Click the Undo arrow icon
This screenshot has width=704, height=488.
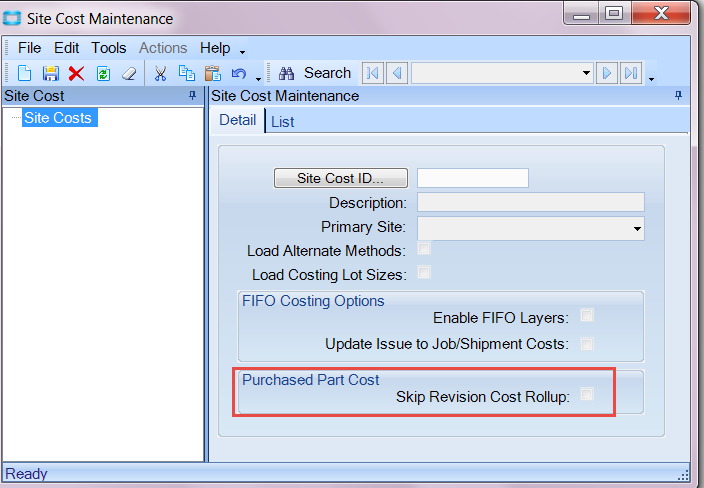coord(238,73)
